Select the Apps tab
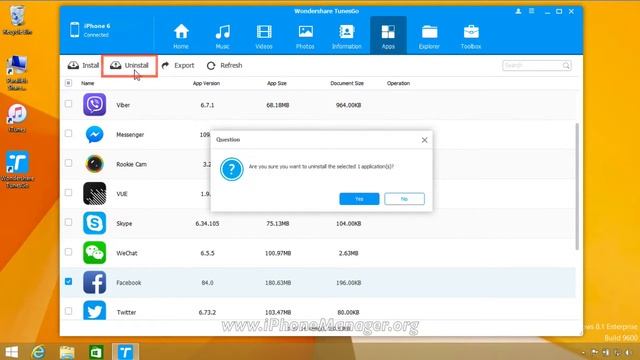 point(388,36)
